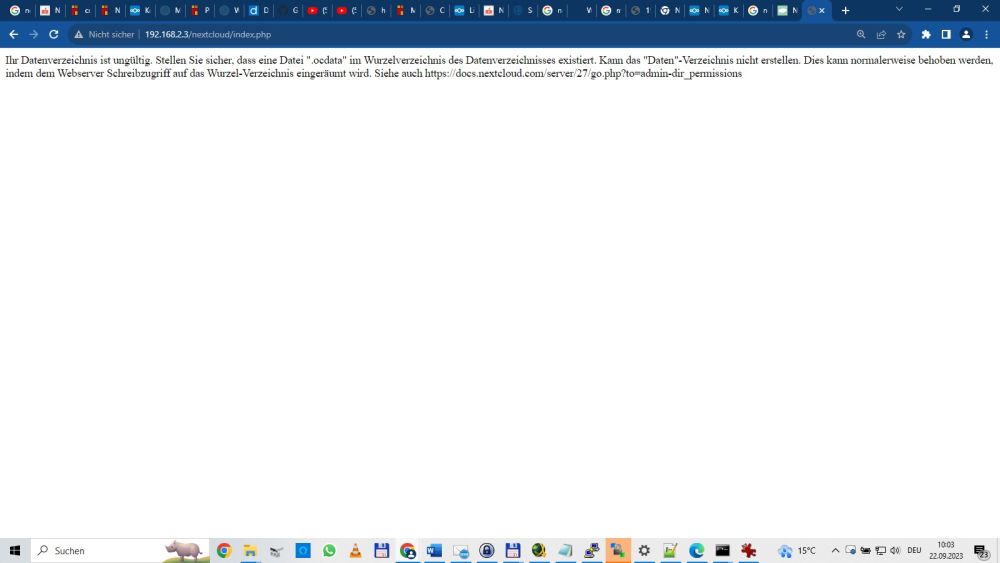Close the currently active tab
The width and height of the screenshot is (1000, 563).
822,10
